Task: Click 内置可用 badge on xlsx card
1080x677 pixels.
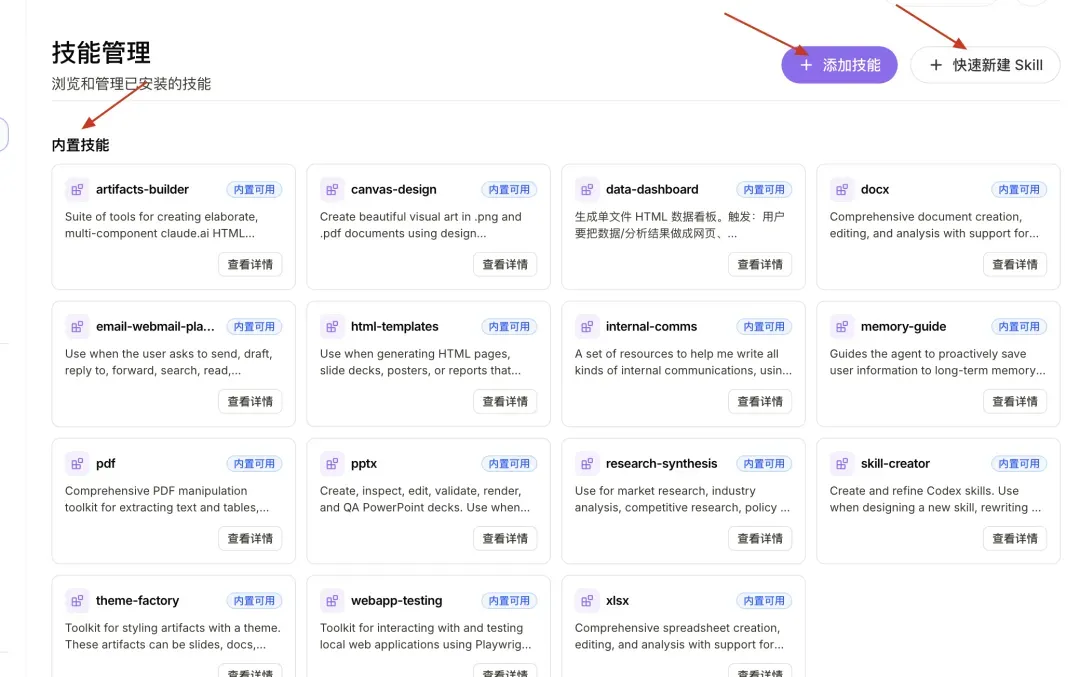Action: point(764,601)
